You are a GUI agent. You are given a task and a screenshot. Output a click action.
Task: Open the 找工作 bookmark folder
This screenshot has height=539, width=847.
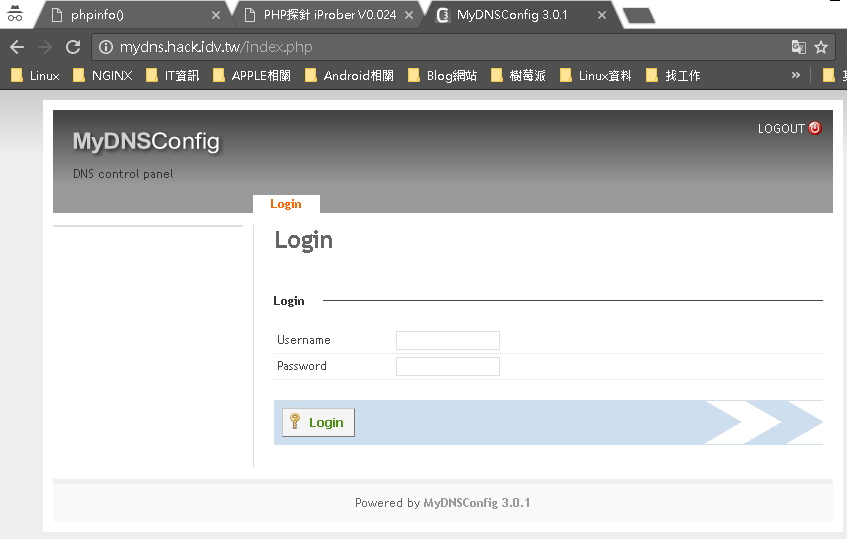click(673, 76)
